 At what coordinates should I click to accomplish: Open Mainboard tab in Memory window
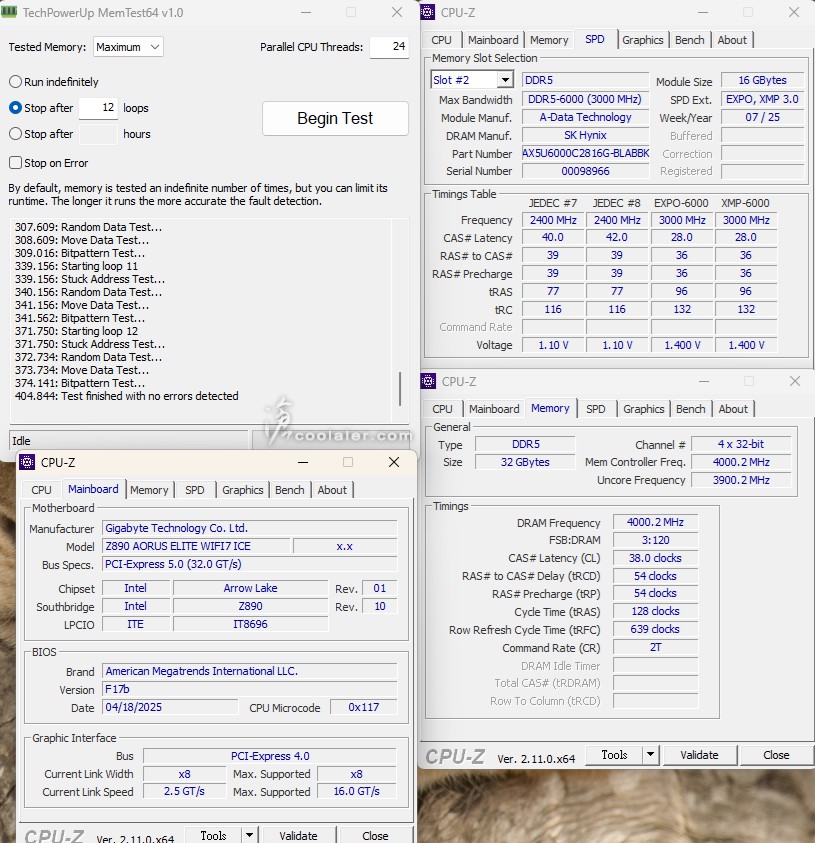point(494,409)
